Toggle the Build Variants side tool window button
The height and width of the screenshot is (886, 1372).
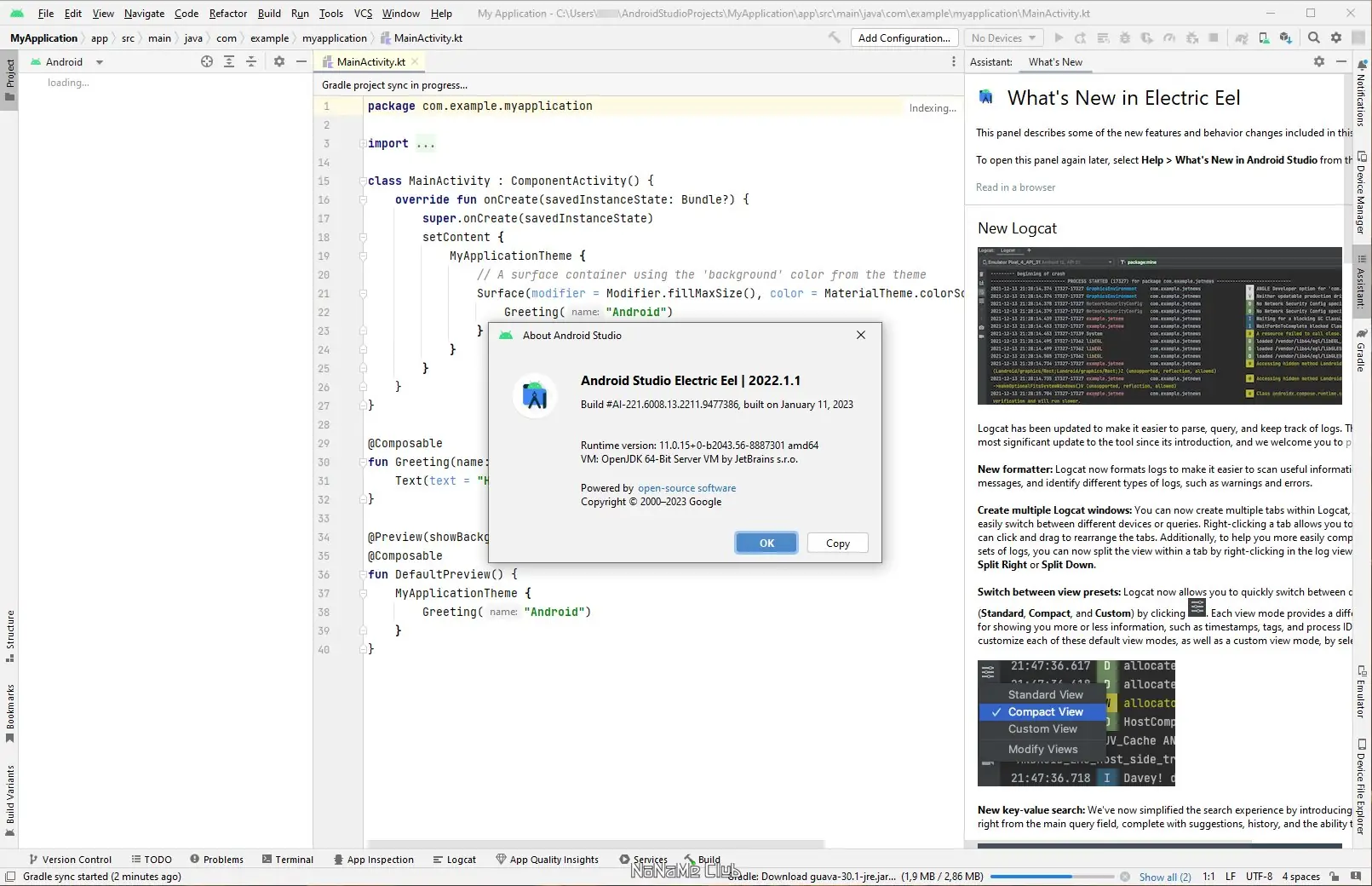point(9,800)
